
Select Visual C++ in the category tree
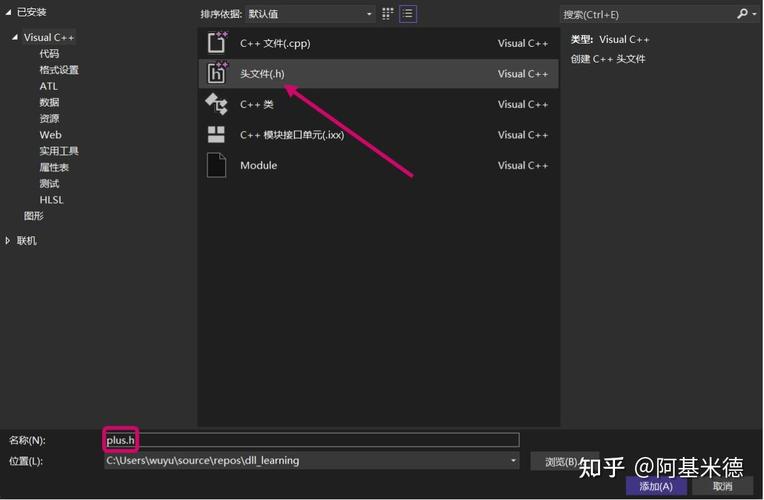[49, 38]
